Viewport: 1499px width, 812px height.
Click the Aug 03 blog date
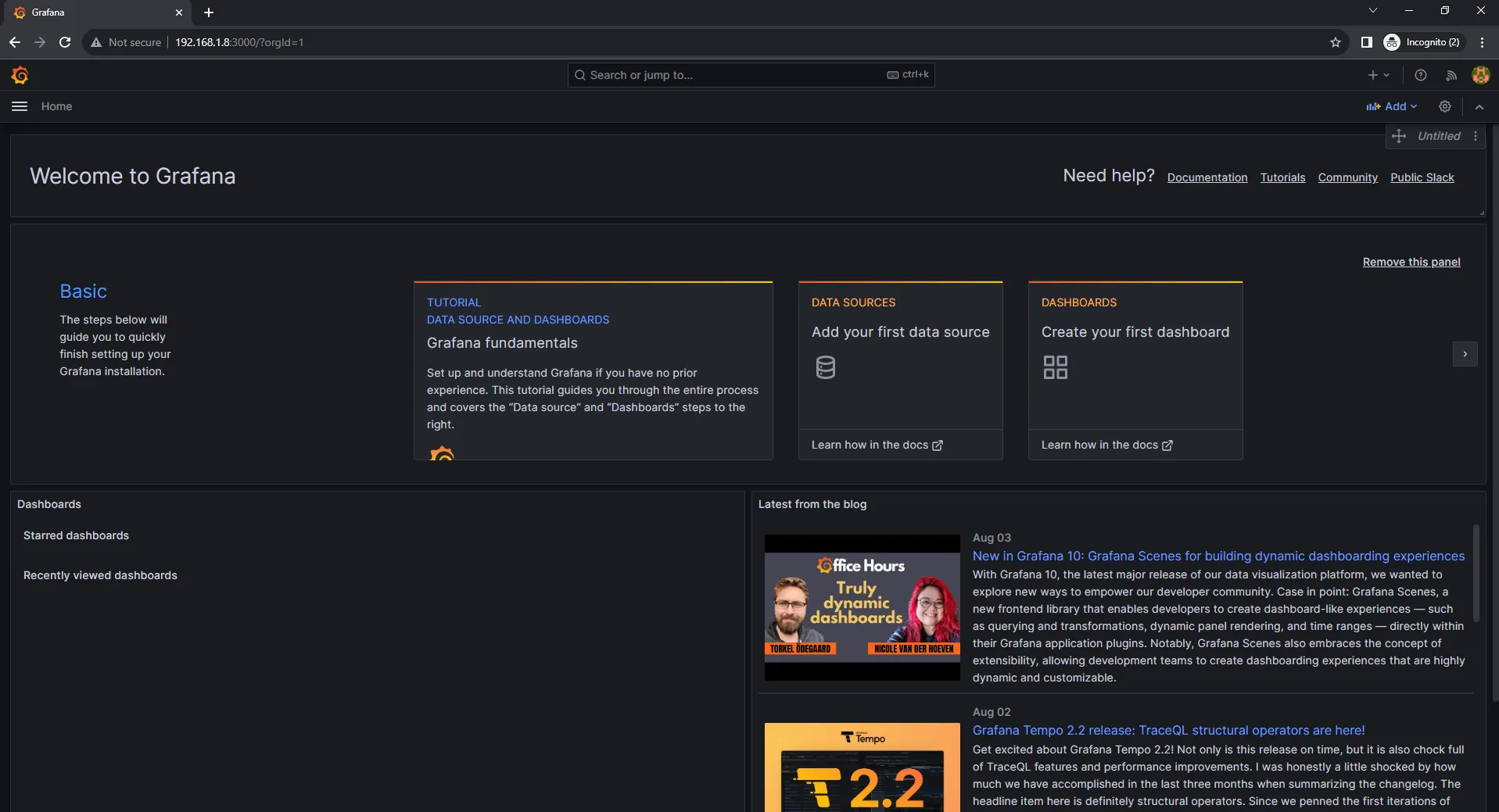point(992,538)
